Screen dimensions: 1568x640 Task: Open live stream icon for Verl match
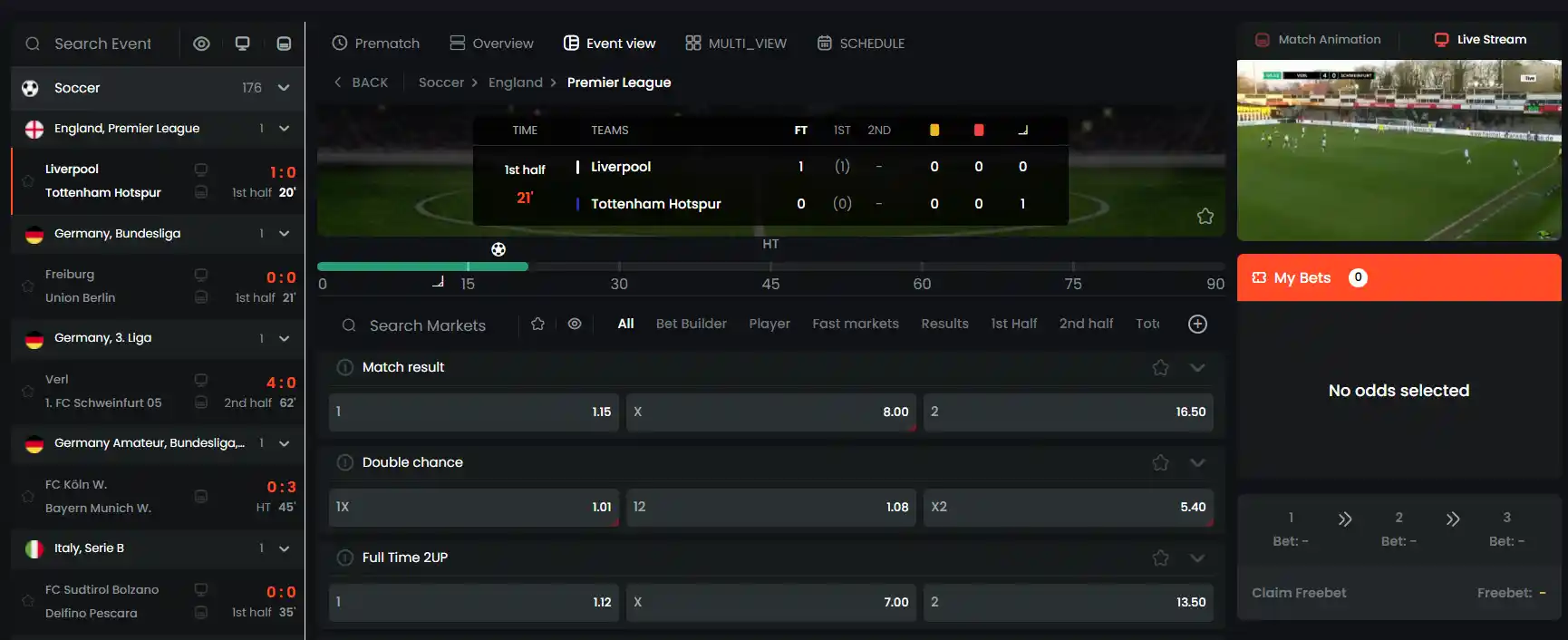(x=201, y=379)
